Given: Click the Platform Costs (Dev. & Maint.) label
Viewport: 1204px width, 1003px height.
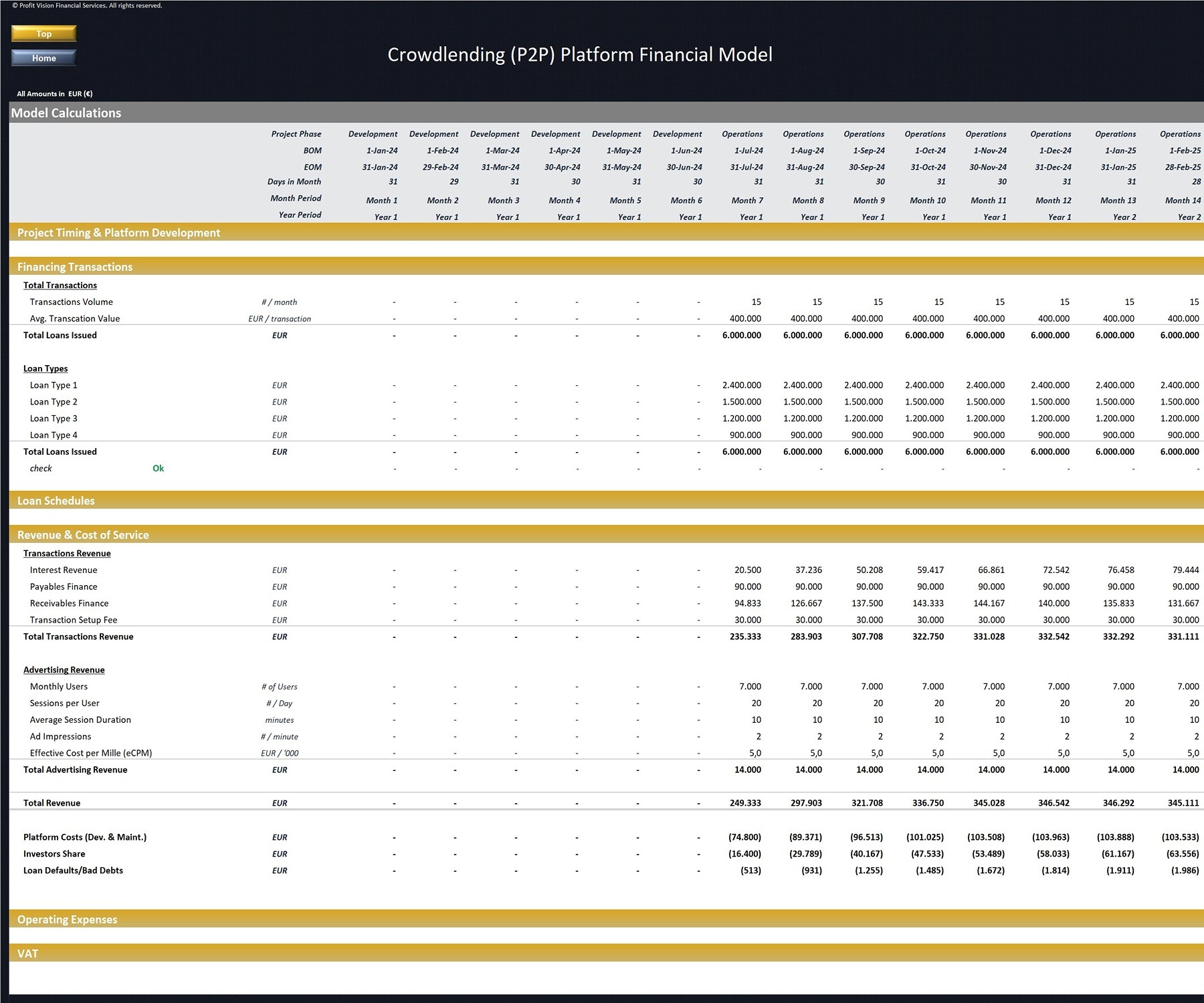Looking at the screenshot, I should (85, 837).
